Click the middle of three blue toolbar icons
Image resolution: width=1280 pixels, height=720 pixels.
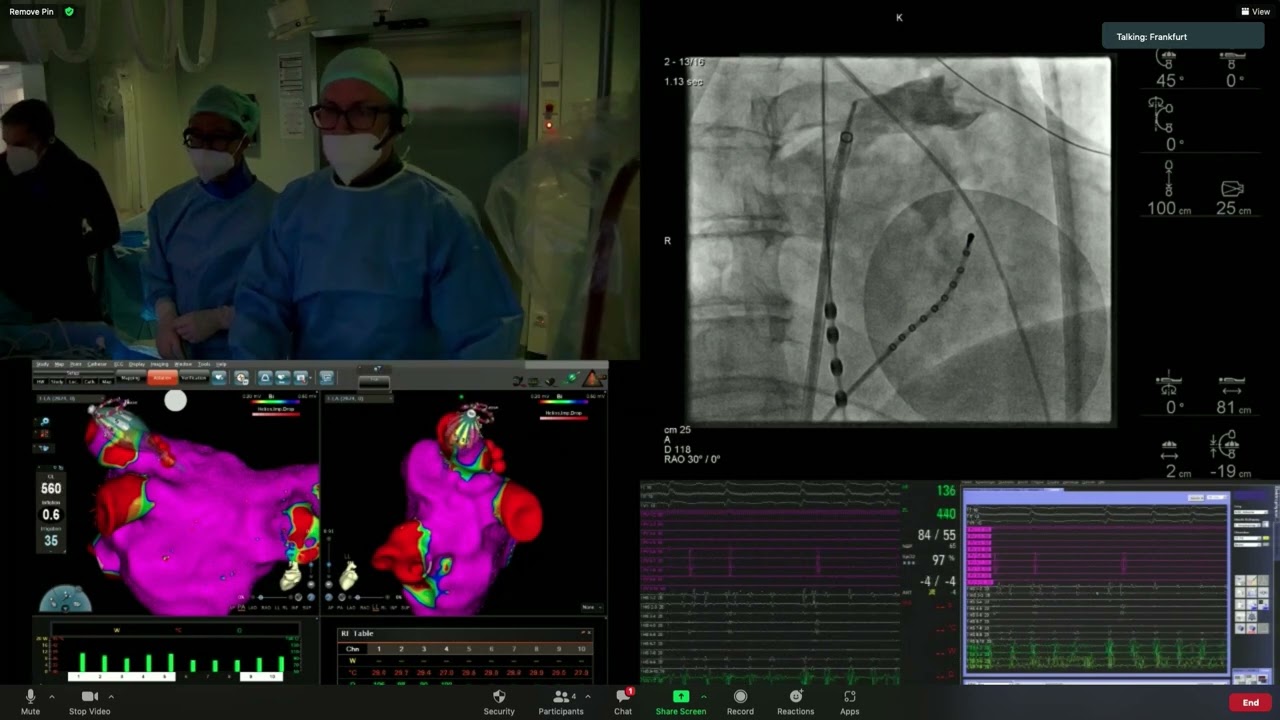(x=282, y=377)
